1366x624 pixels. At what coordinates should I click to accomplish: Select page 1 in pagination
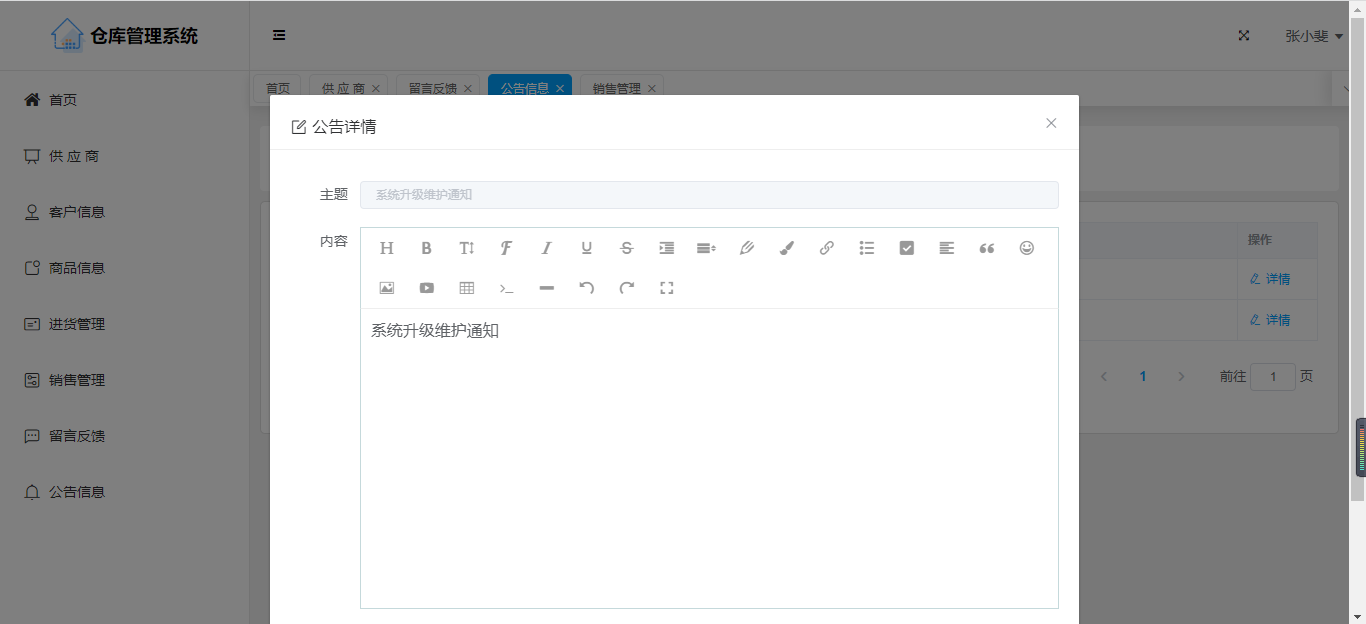pyautogui.click(x=1143, y=377)
